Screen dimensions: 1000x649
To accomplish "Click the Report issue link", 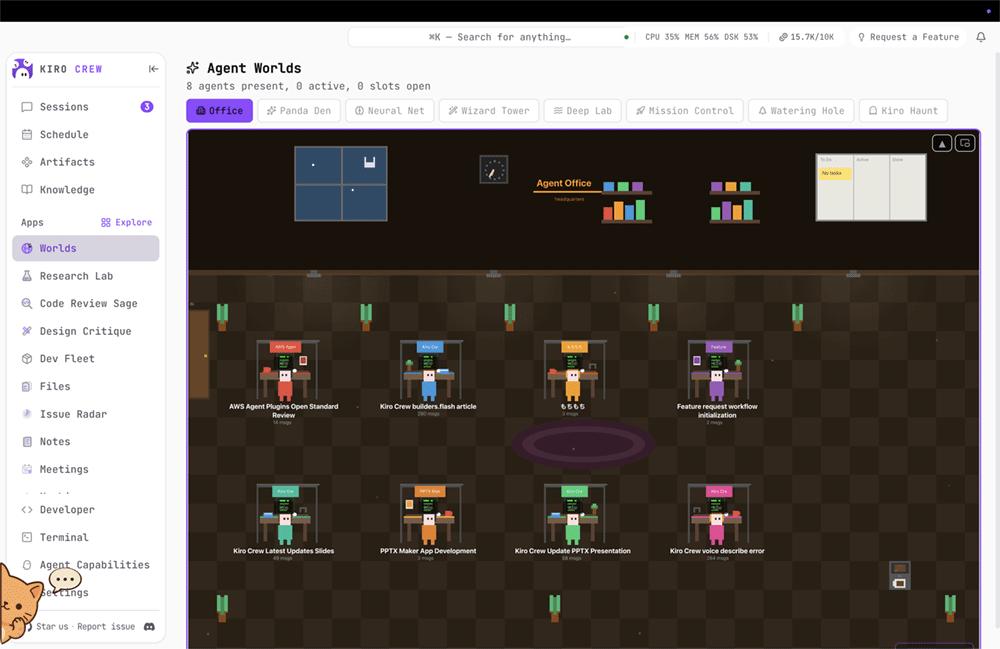I will [x=106, y=627].
